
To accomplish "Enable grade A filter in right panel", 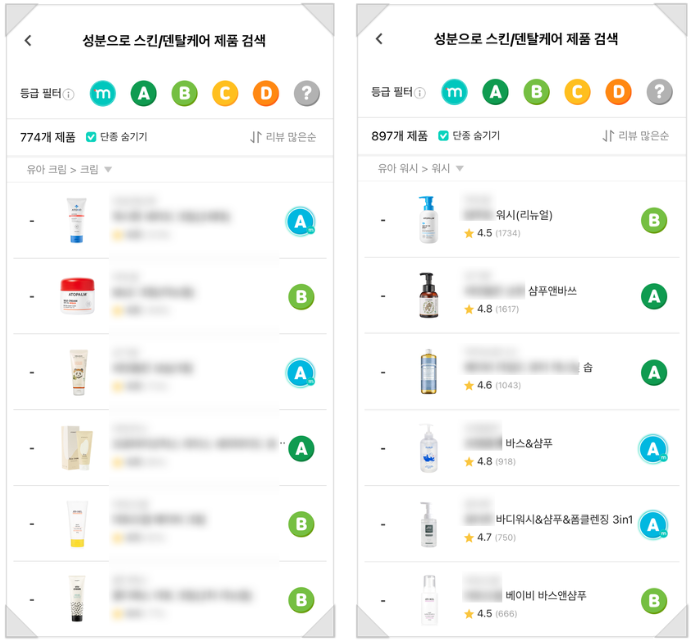I will pos(494,93).
